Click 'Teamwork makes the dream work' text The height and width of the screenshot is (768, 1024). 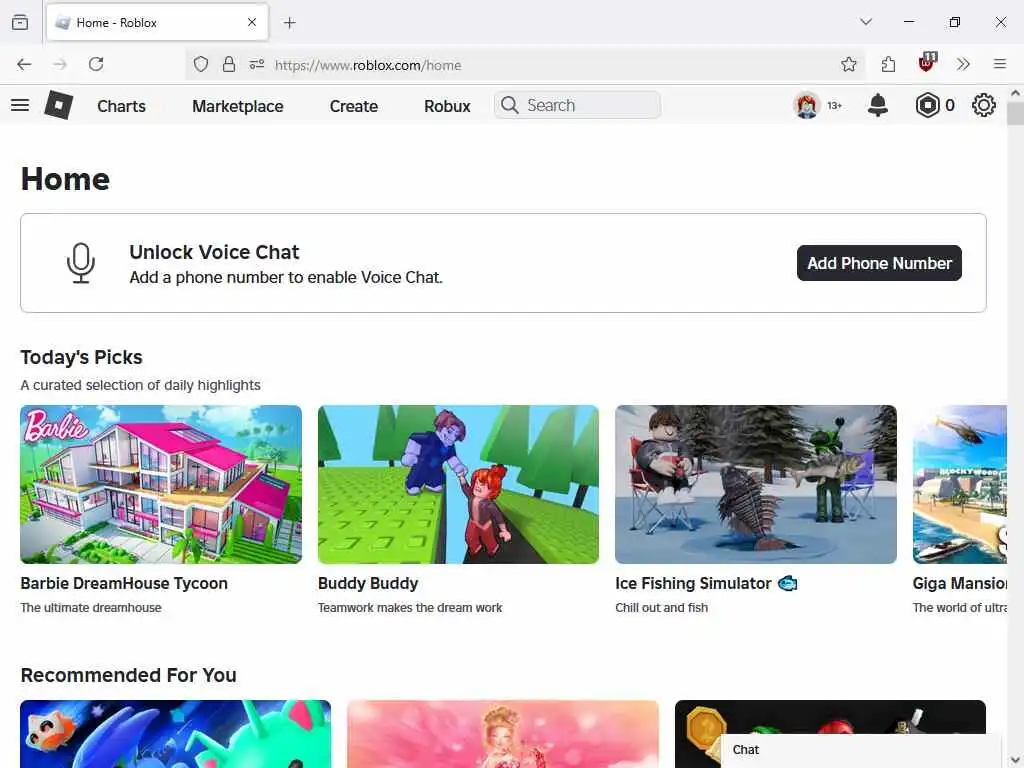[x=410, y=607]
